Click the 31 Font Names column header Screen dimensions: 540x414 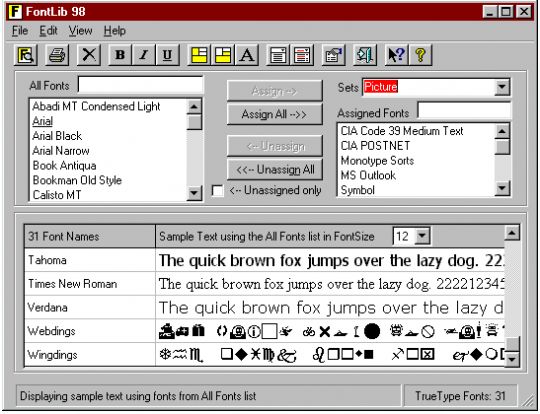click(x=90, y=236)
